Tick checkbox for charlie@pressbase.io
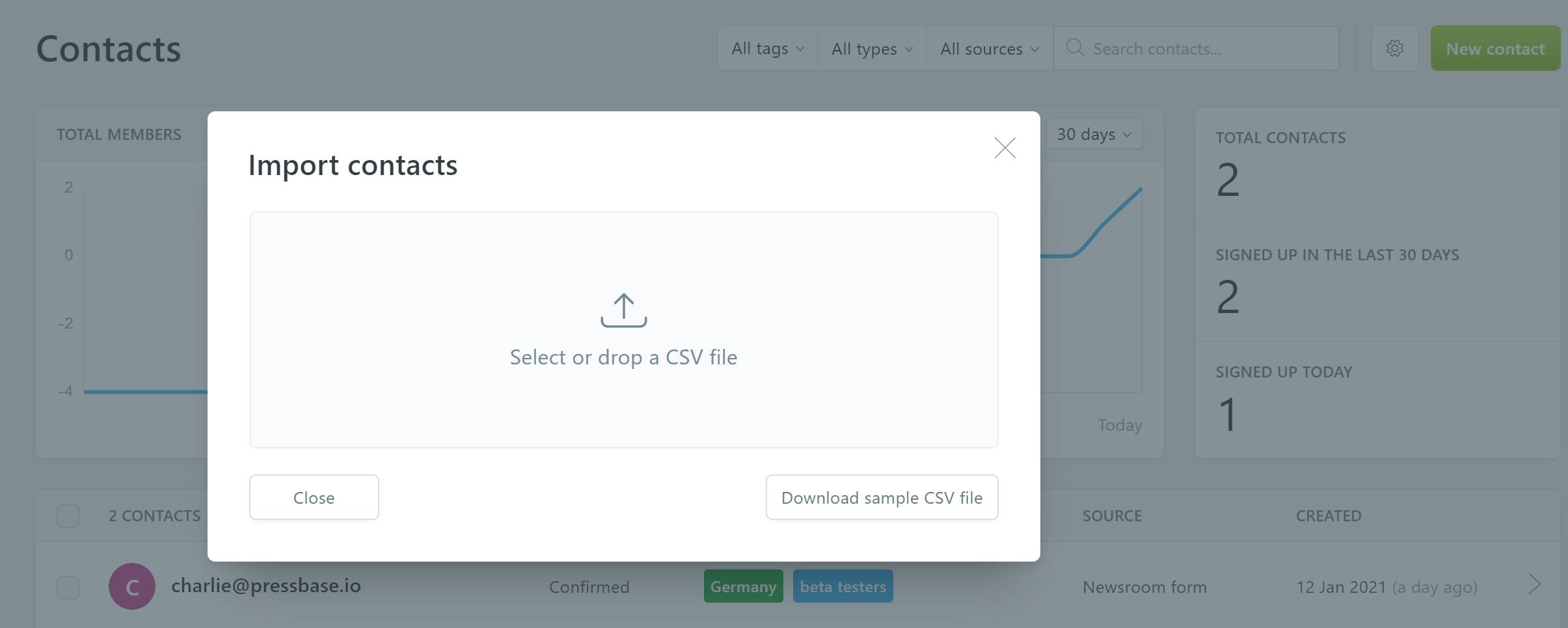 click(68, 587)
